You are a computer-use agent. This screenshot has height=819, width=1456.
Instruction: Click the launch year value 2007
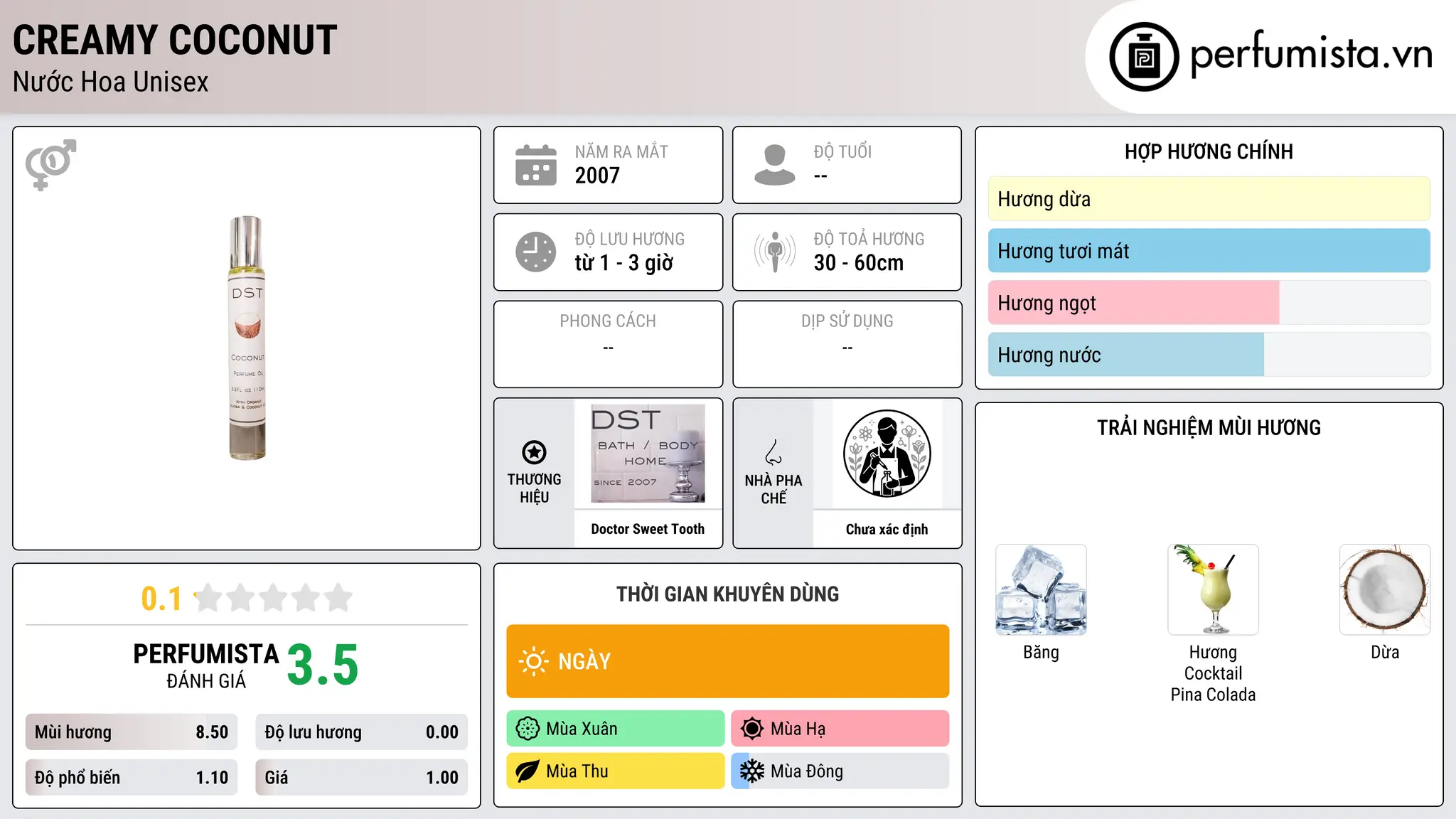pos(597,176)
